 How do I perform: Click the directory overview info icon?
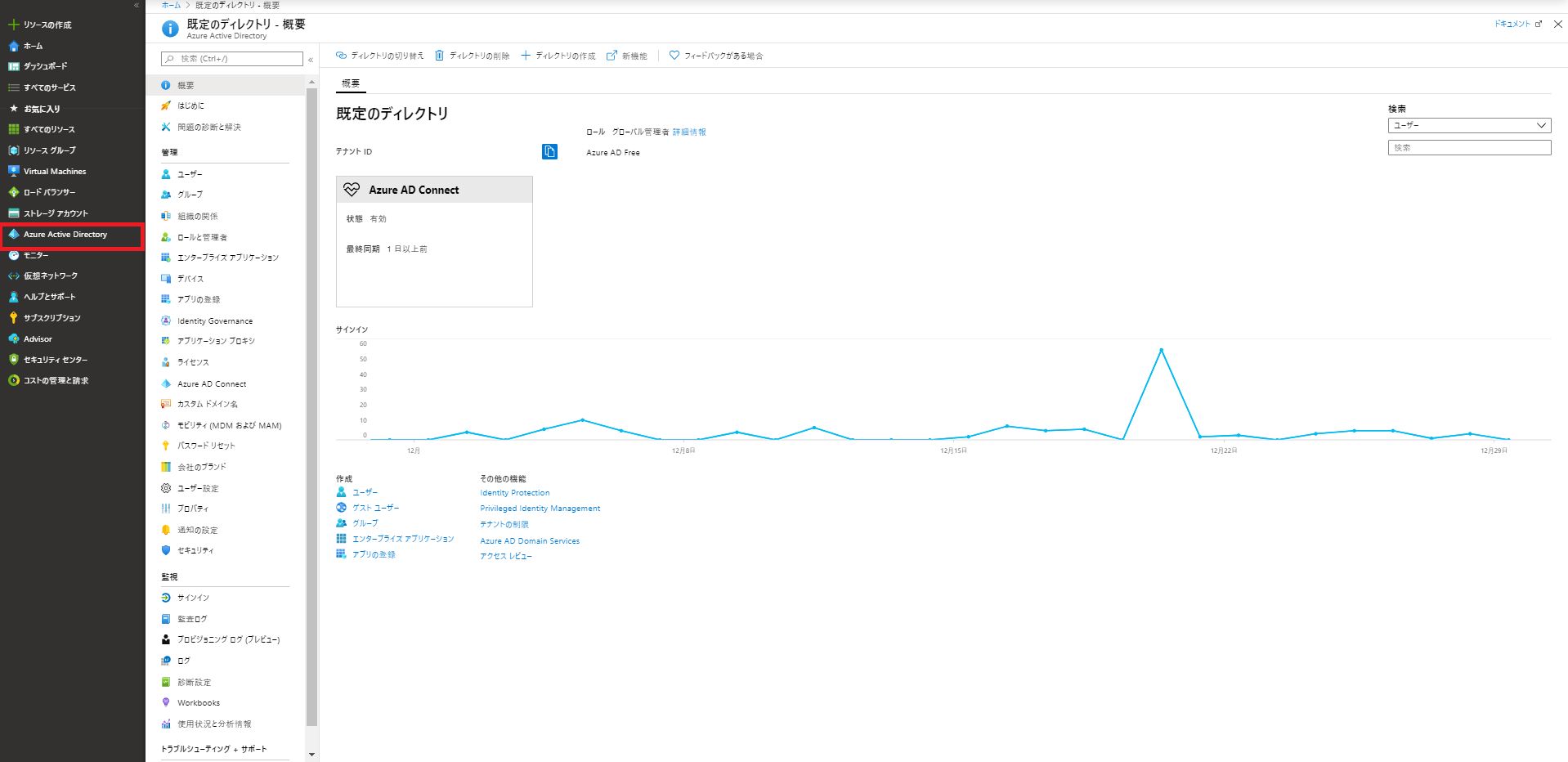pos(170,29)
